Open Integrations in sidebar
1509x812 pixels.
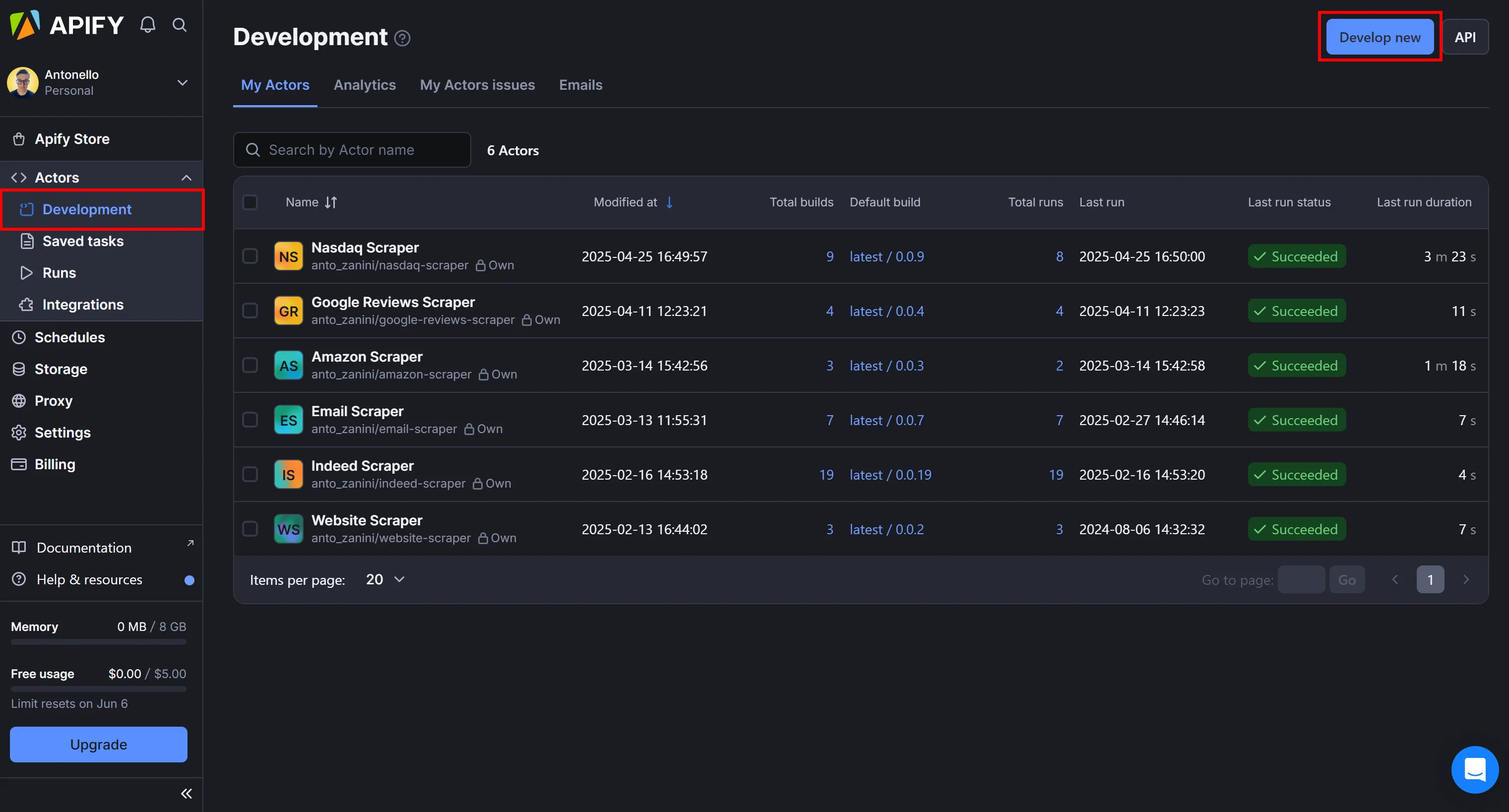point(101,304)
